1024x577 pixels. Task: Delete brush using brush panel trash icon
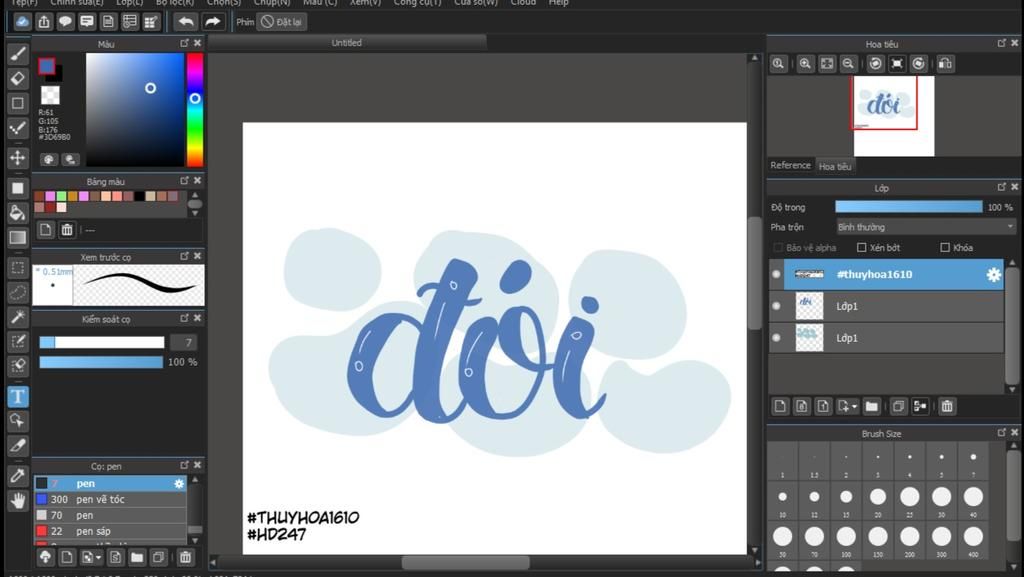(185, 557)
